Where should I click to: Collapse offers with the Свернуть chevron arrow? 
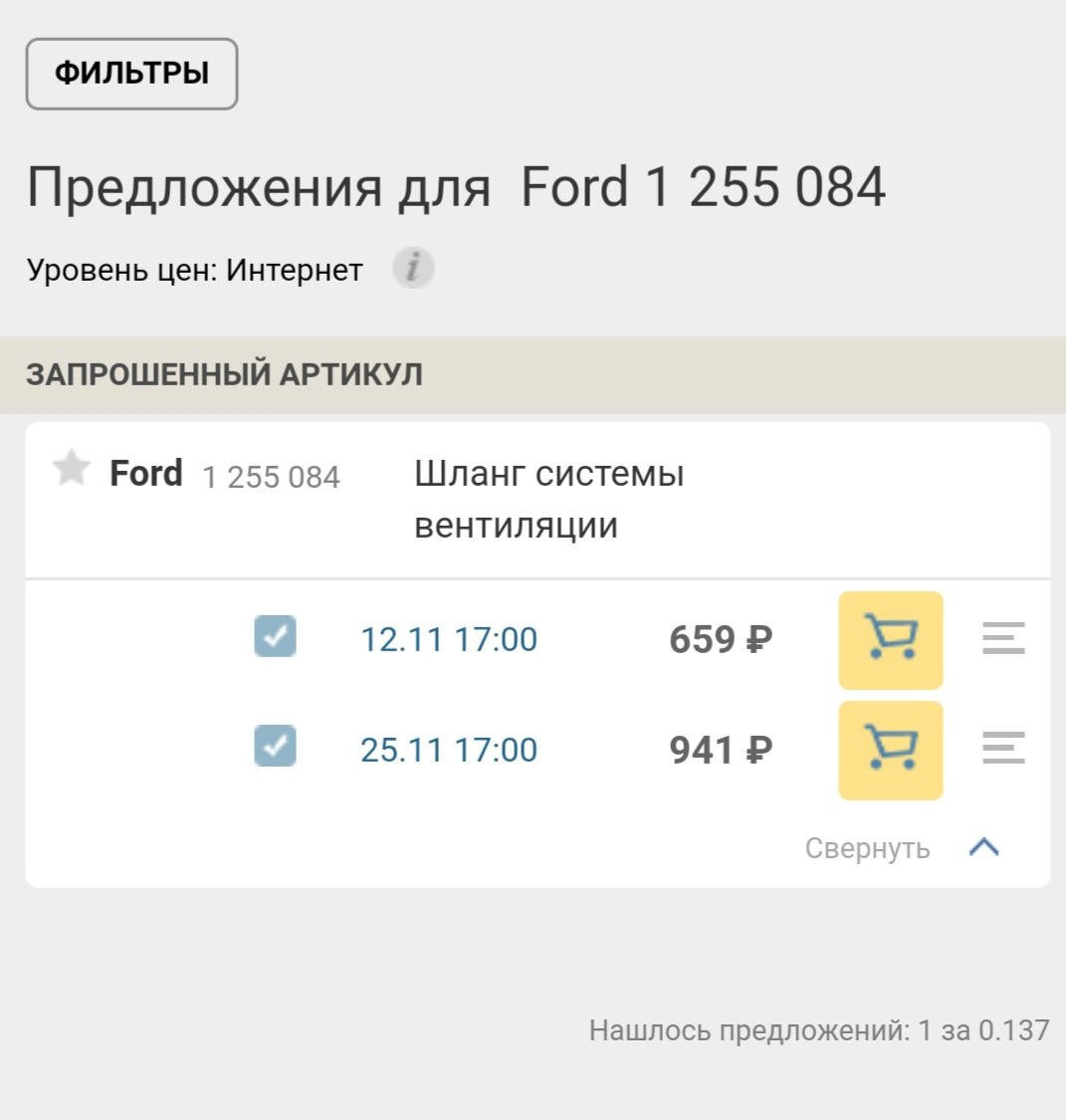(x=984, y=847)
